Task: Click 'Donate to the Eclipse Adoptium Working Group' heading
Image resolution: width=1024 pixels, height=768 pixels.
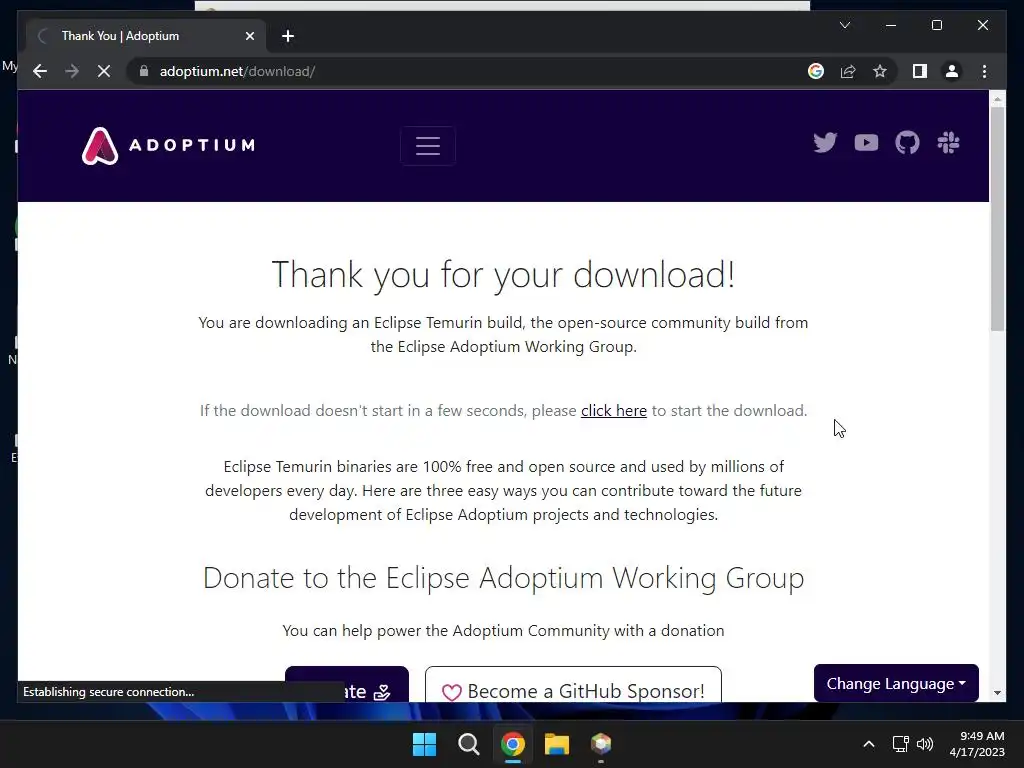Action: coord(504,578)
